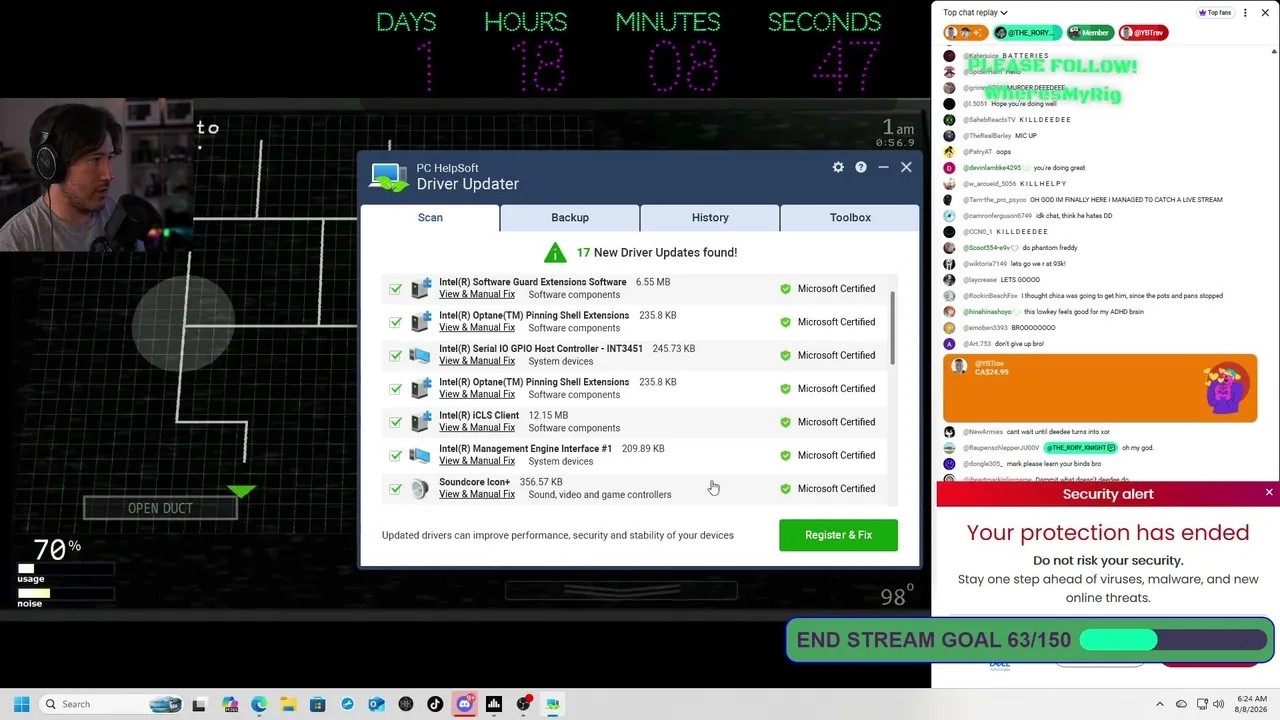Click the @THE_RORY chip in chat header
The height and width of the screenshot is (720, 1280).
pyautogui.click(x=1027, y=33)
